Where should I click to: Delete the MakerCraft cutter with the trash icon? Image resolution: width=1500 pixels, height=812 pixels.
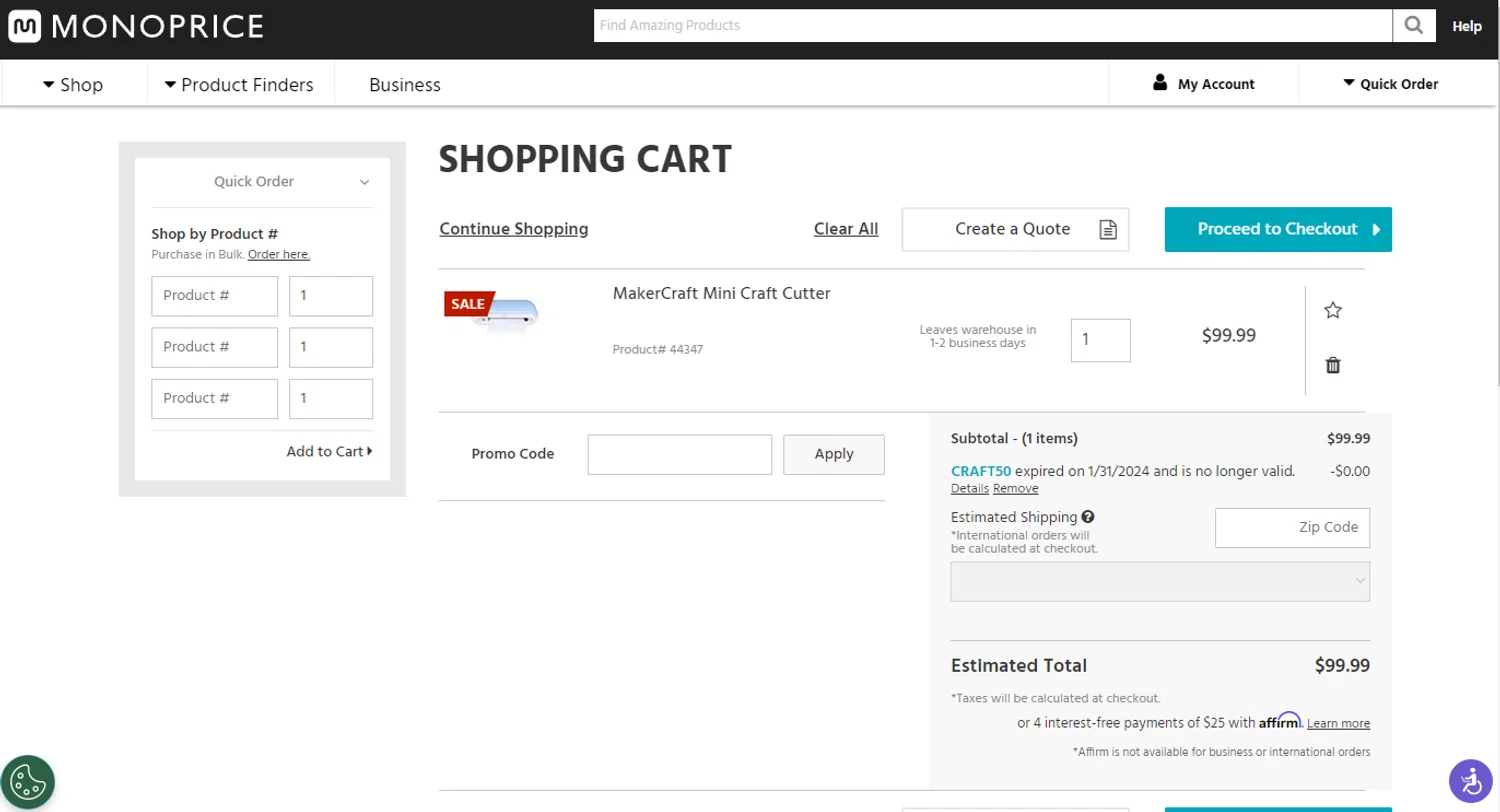(x=1332, y=365)
